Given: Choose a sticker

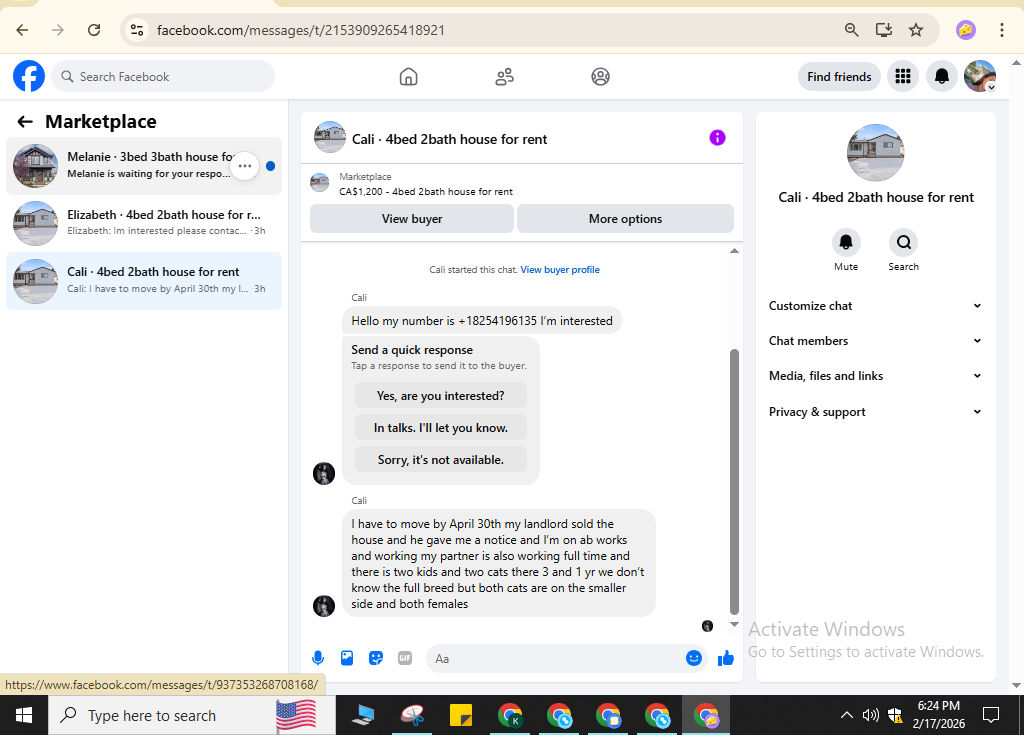Looking at the screenshot, I should (x=376, y=658).
